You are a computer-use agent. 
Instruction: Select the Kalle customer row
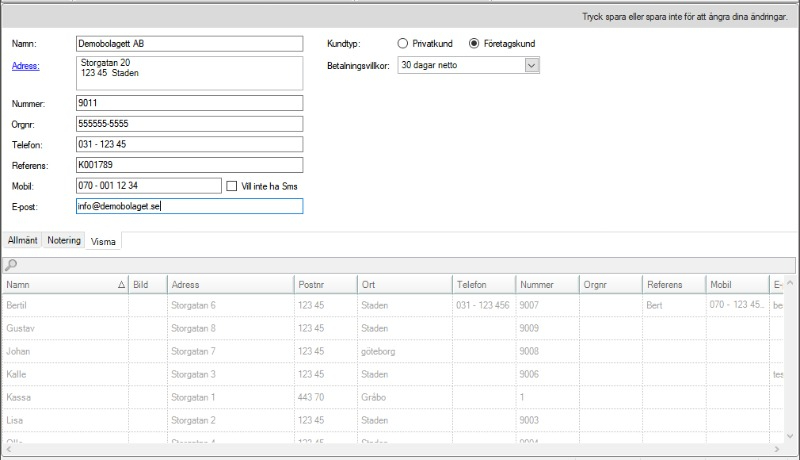(x=393, y=374)
